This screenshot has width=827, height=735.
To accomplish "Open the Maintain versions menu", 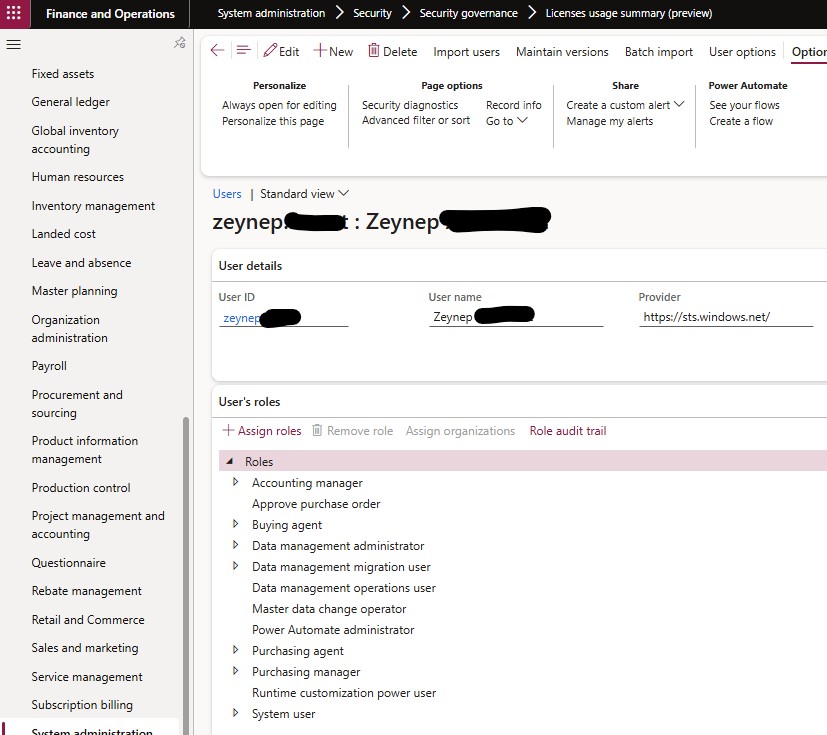I will coord(562,52).
